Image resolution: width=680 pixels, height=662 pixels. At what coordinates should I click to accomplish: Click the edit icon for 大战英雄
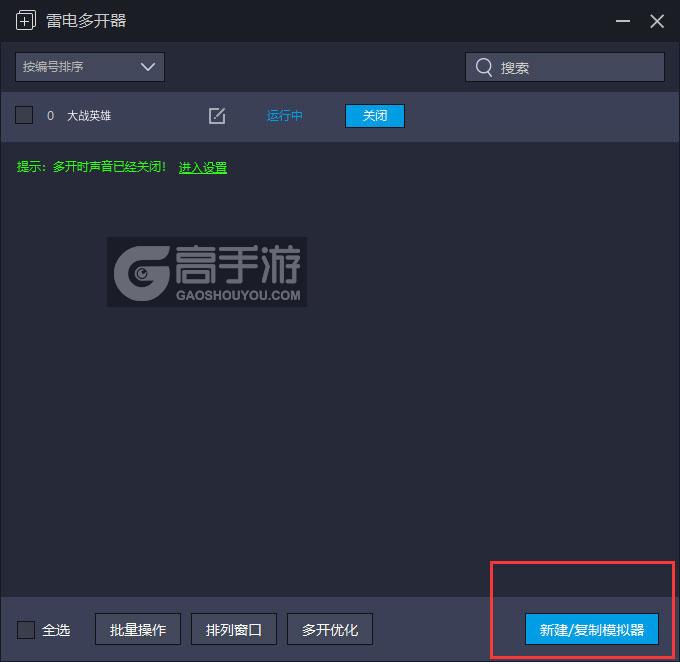pos(217,116)
